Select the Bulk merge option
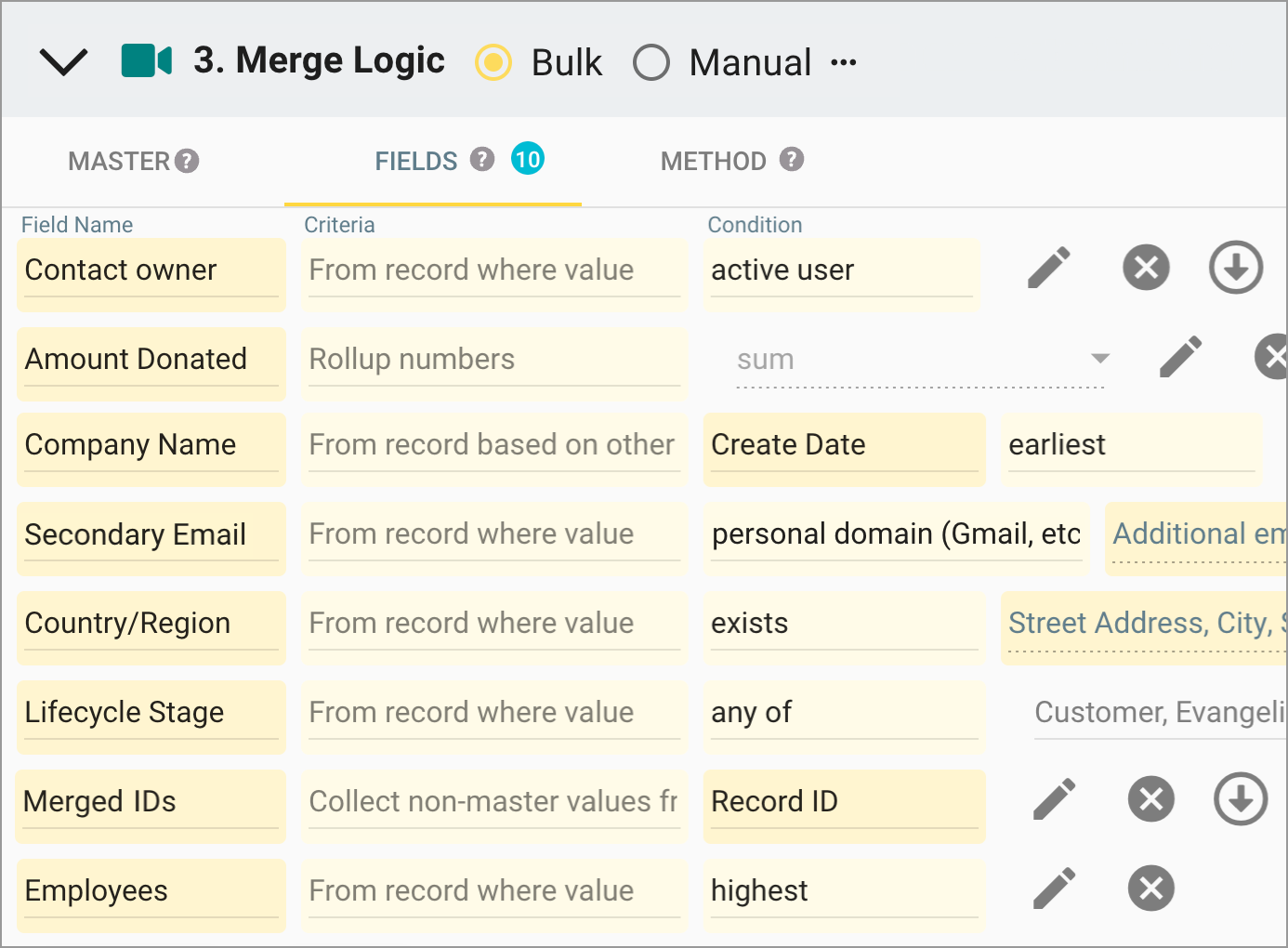 tap(493, 62)
